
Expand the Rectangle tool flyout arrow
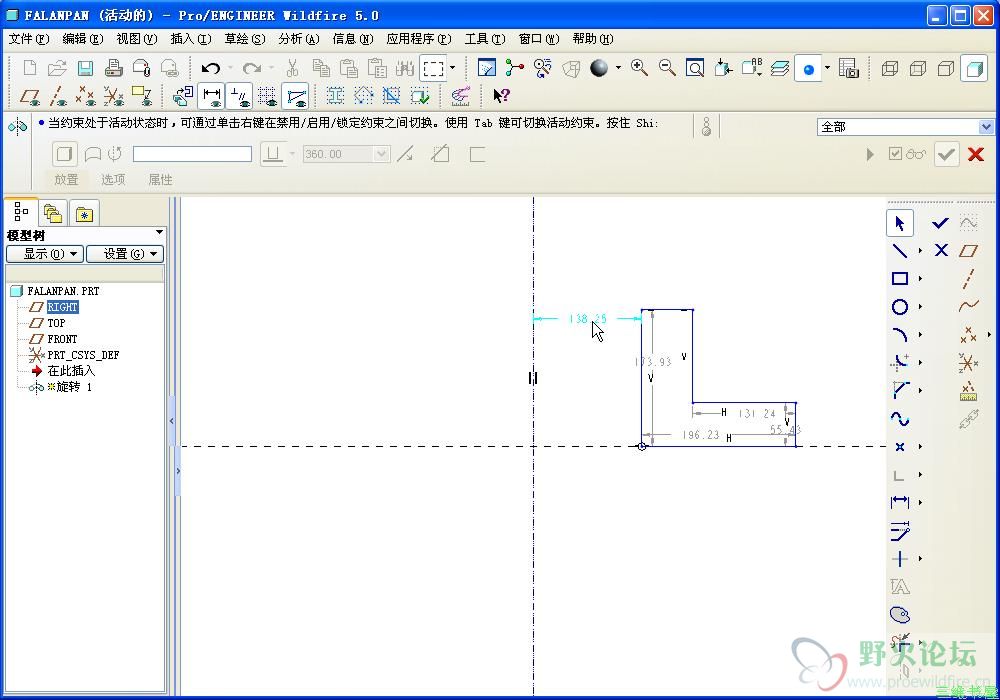pos(920,279)
